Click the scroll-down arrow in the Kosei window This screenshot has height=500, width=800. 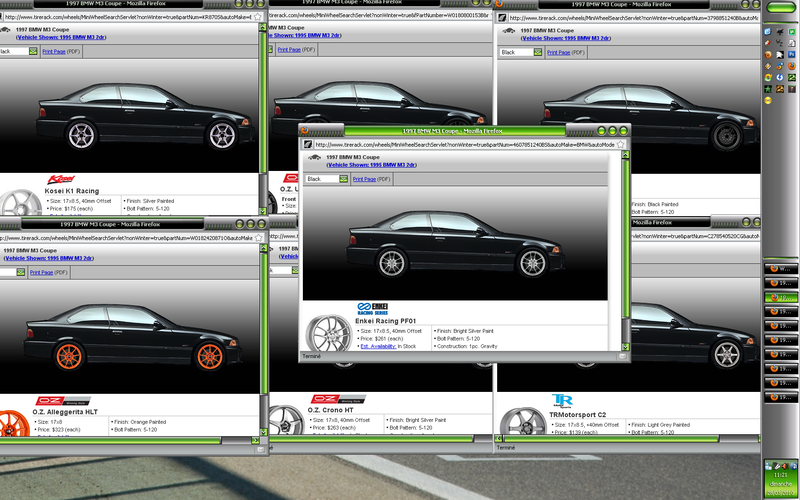click(263, 211)
